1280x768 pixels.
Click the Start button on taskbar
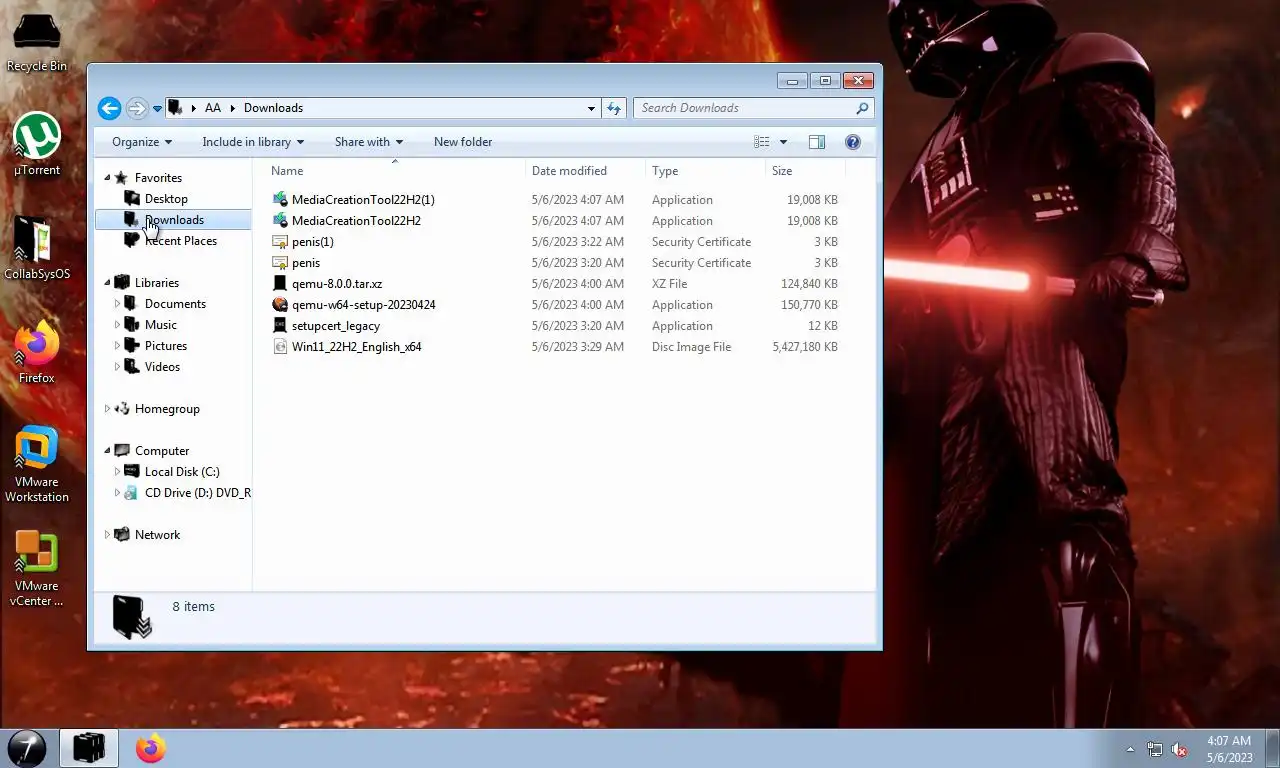[27, 748]
